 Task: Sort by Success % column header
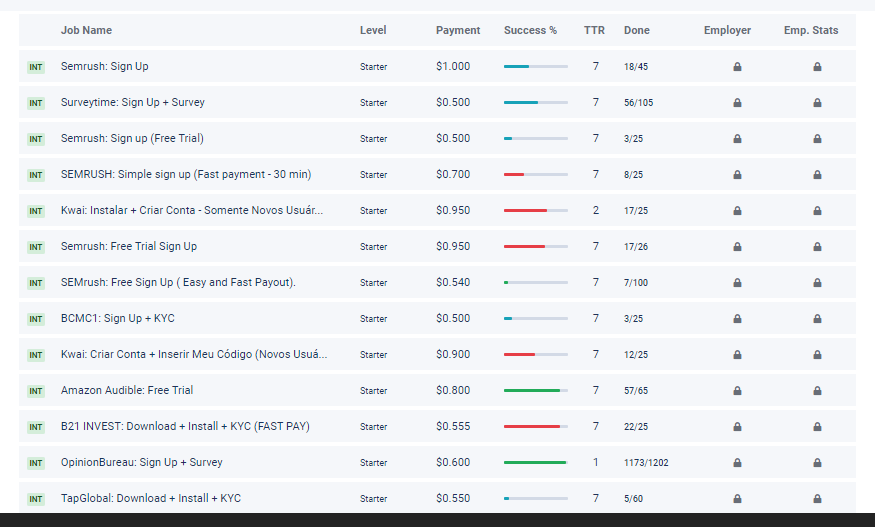(530, 30)
